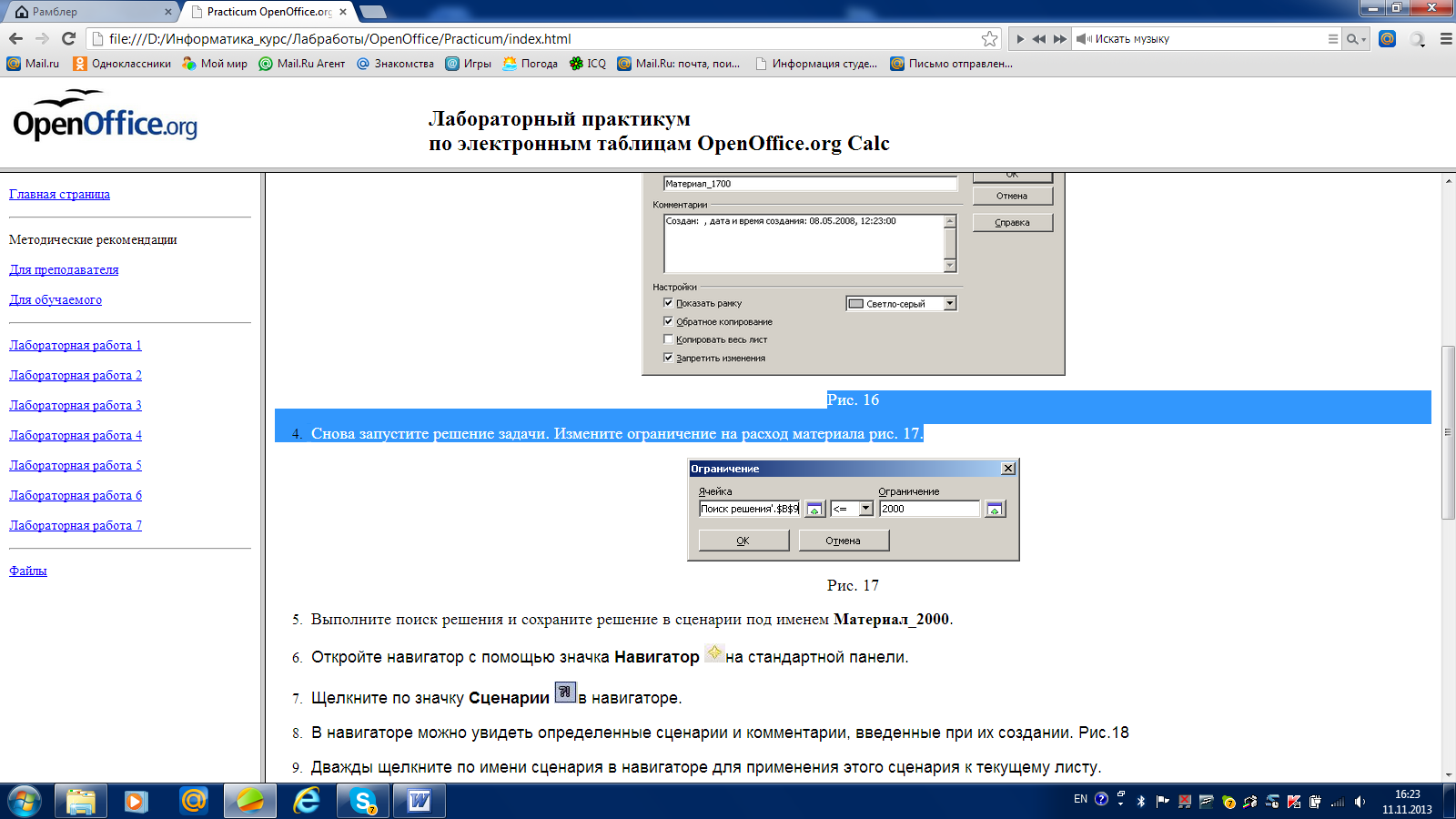This screenshot has height=819, width=1456.
Task: Open the Главная страница link
Action: pos(59,194)
